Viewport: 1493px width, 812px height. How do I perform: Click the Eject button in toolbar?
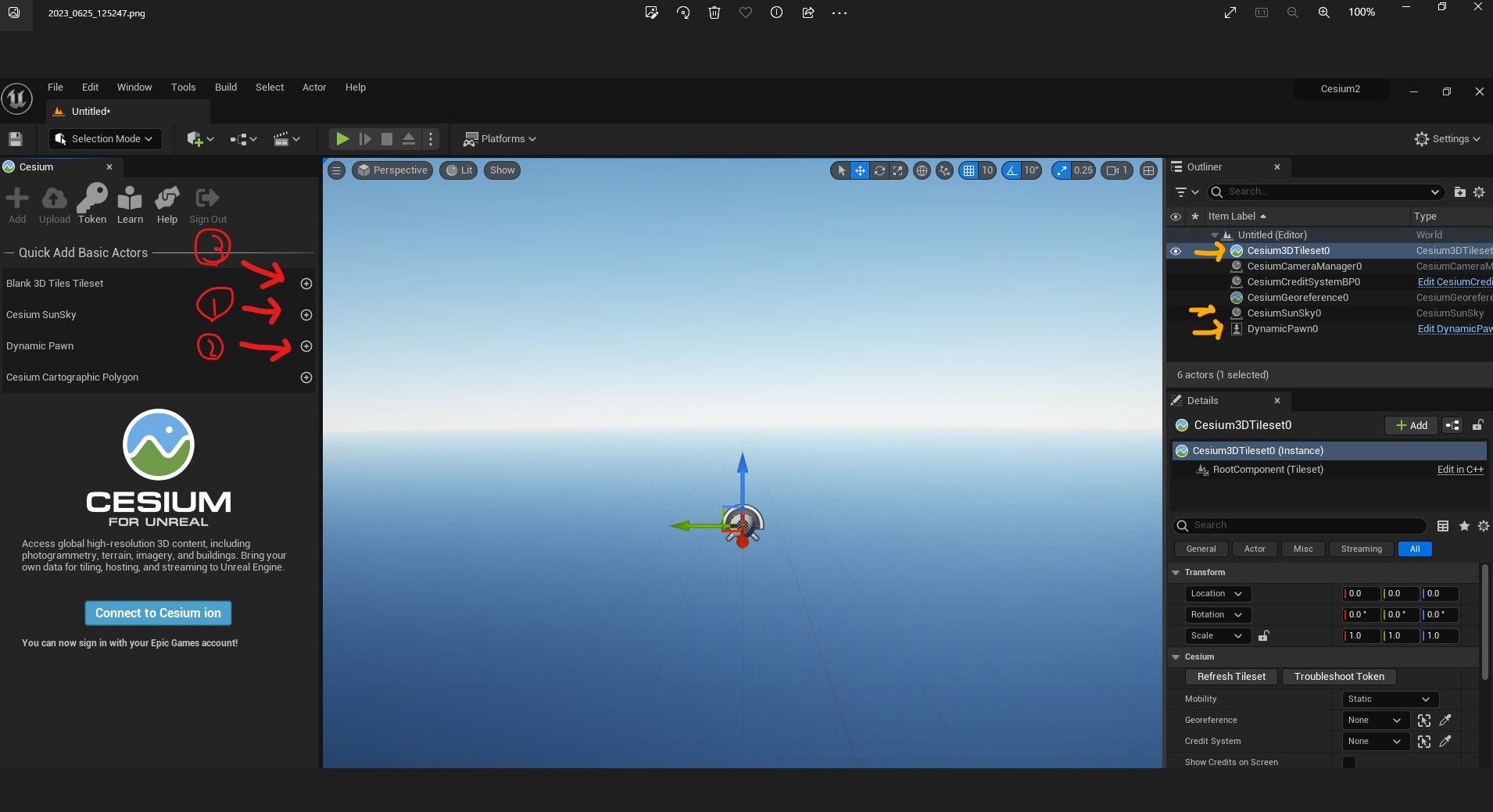[x=408, y=139]
